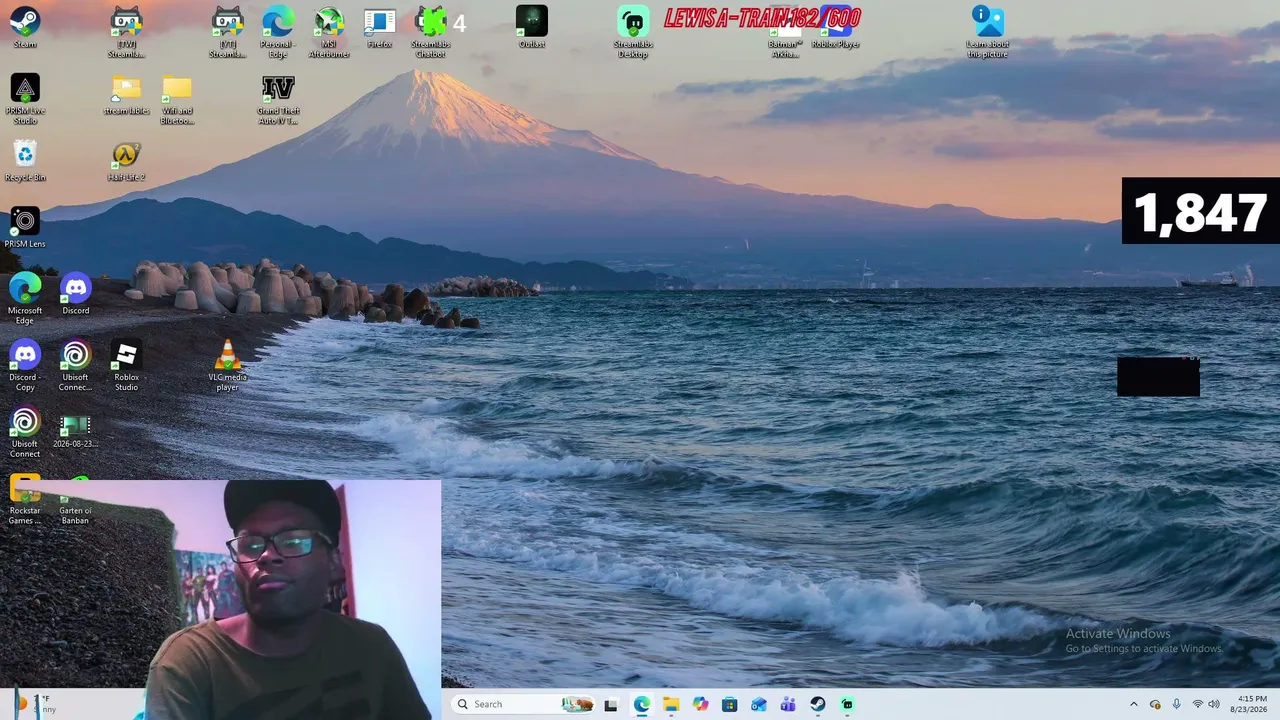
Task: Open File Explorer from the taskbar
Action: pyautogui.click(x=671, y=704)
